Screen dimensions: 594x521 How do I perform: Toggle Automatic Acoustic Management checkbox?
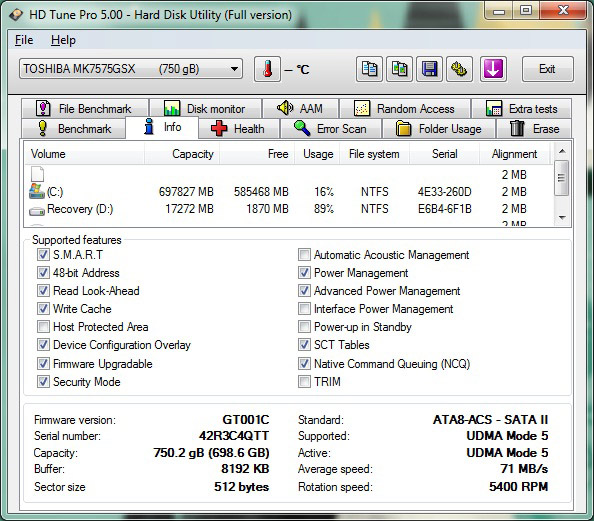304,254
